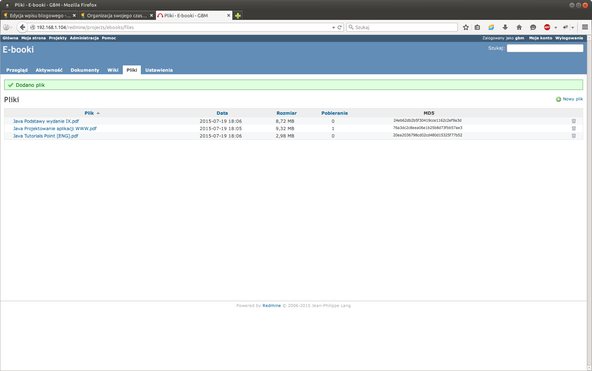Sort the files by Plik column header

(89, 113)
